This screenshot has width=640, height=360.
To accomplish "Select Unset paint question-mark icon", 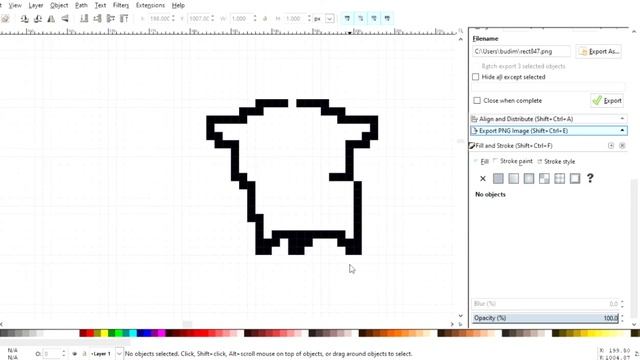I will (590, 178).
